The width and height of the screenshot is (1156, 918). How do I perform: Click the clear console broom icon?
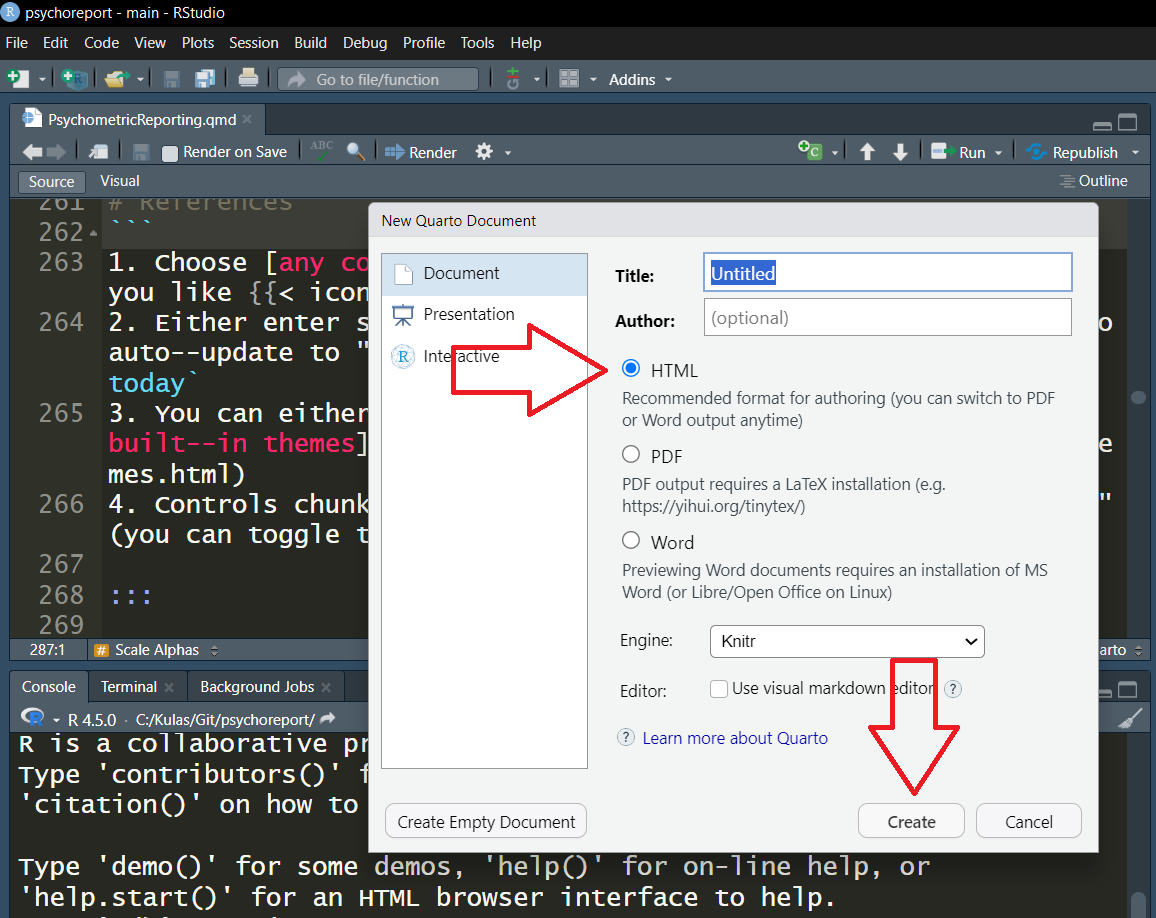click(x=1129, y=718)
